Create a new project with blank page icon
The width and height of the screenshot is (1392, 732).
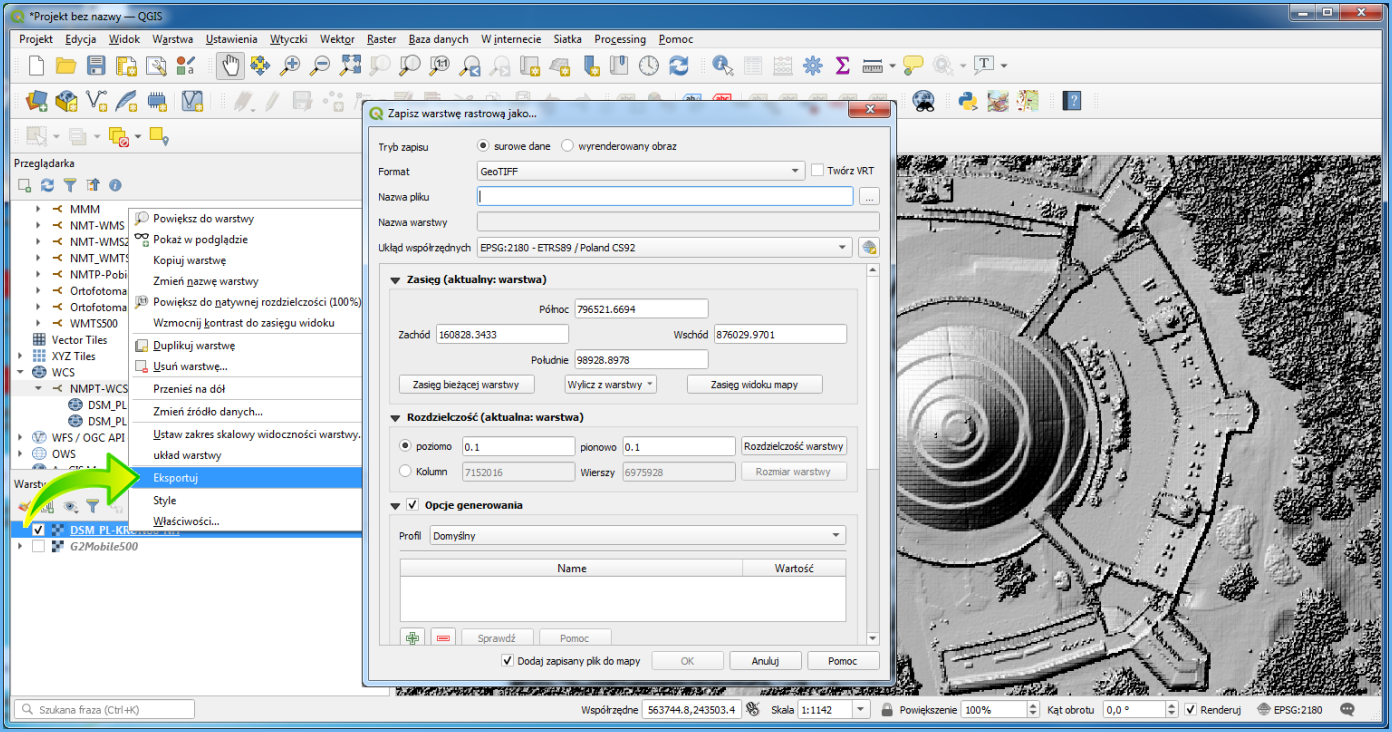(36, 66)
